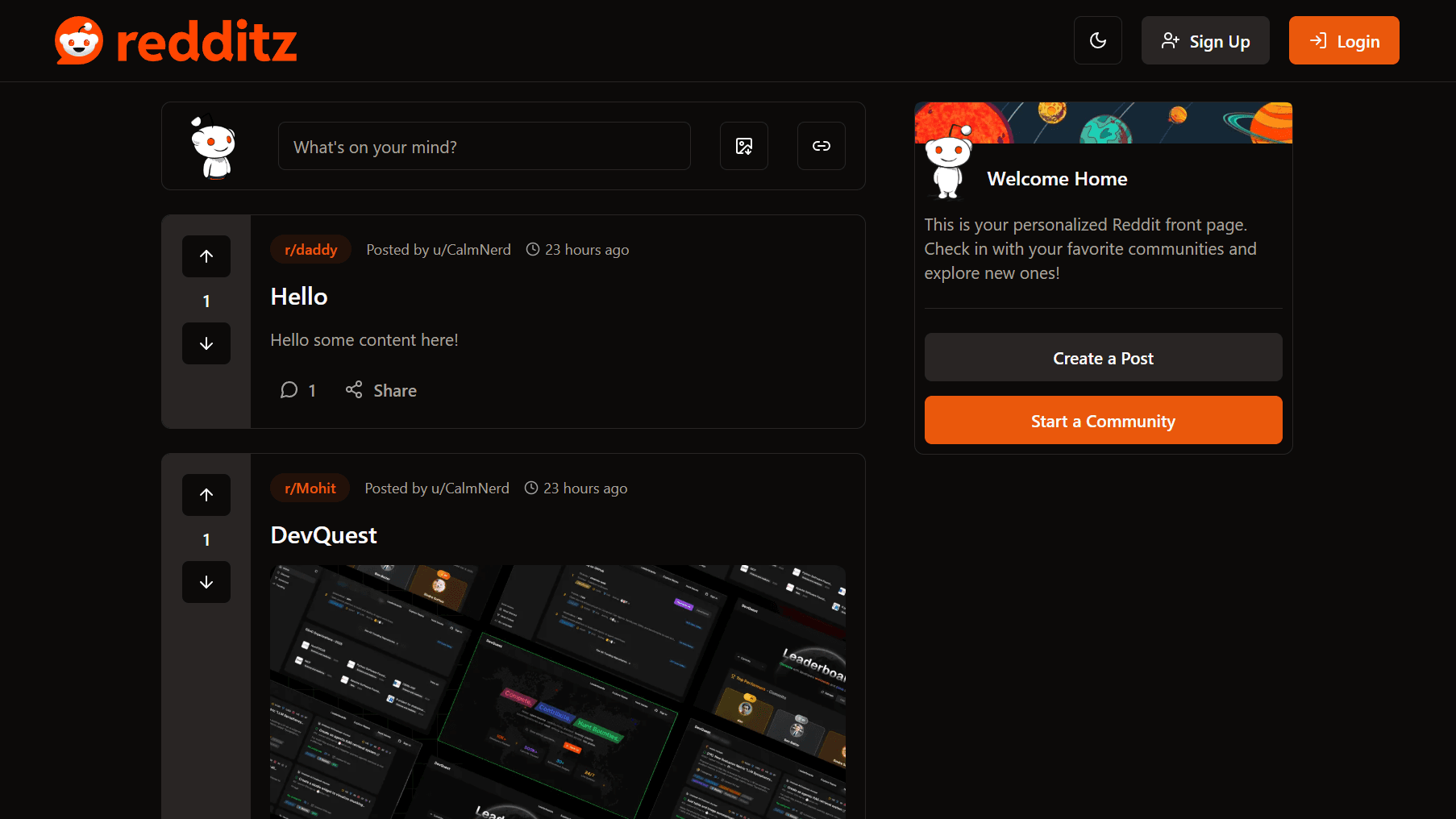The height and width of the screenshot is (819, 1456).
Task: Upvote the DevQuest post
Action: [206, 495]
